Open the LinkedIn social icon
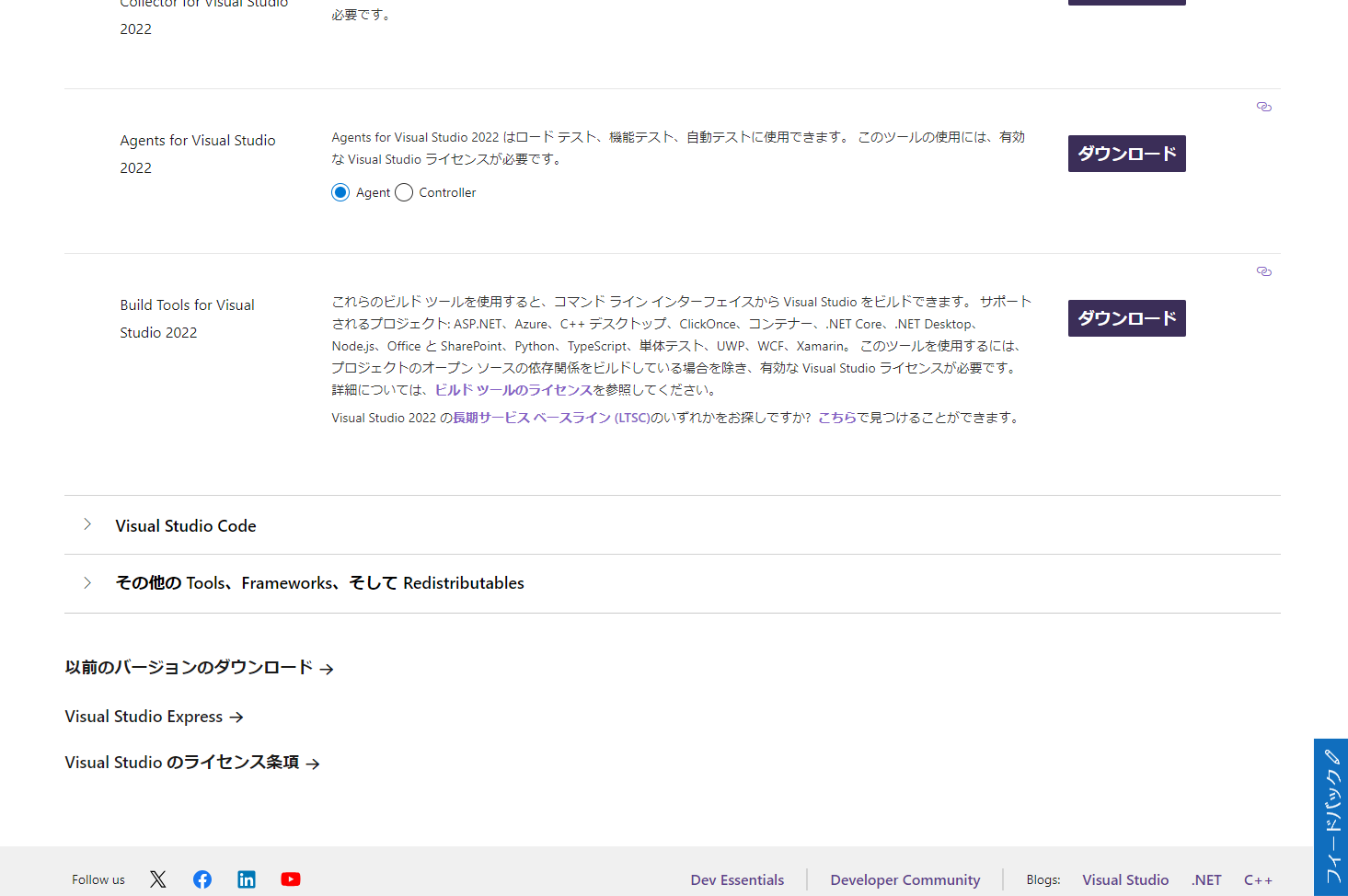 pyautogui.click(x=247, y=879)
